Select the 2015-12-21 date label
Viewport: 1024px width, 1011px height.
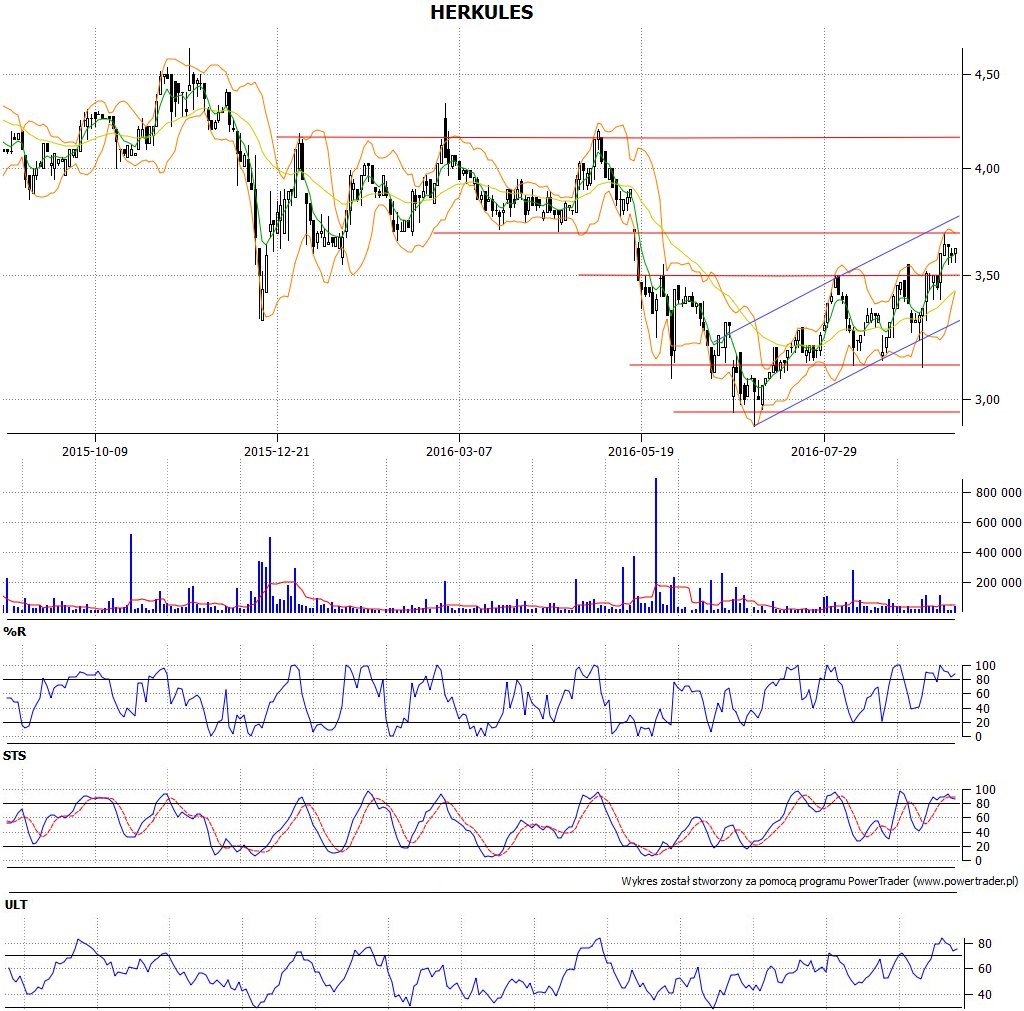pos(276,451)
